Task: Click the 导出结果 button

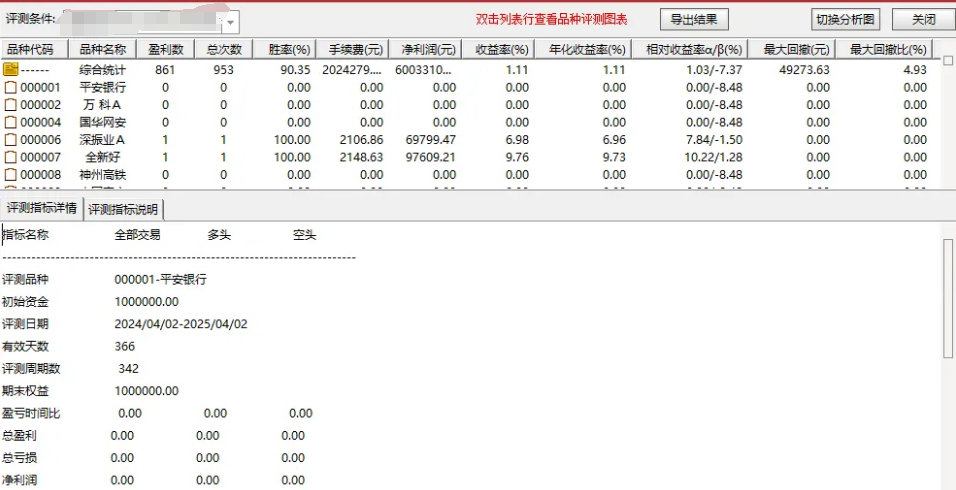Action: click(694, 19)
